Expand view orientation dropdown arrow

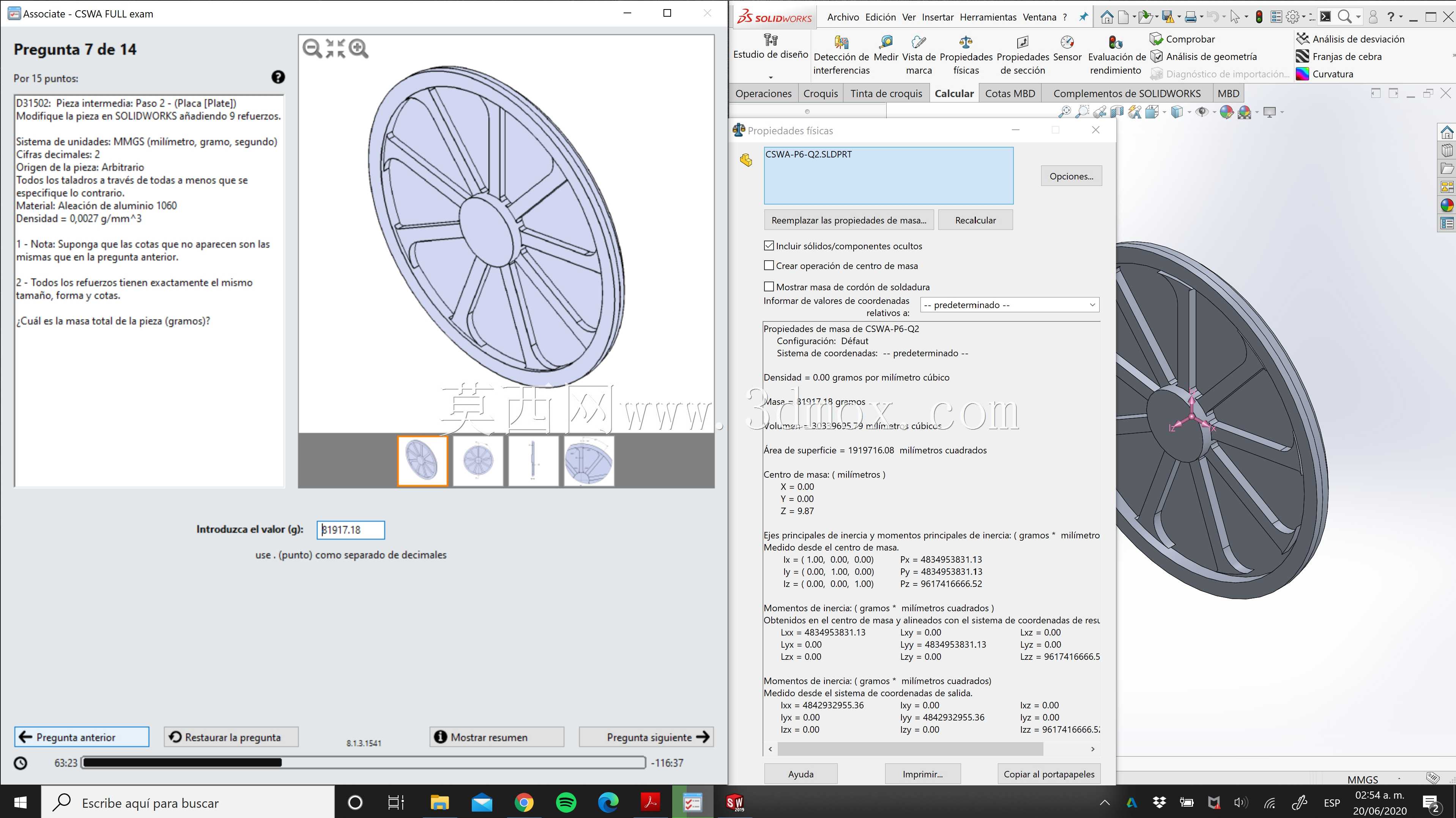pyautogui.click(x=1164, y=112)
